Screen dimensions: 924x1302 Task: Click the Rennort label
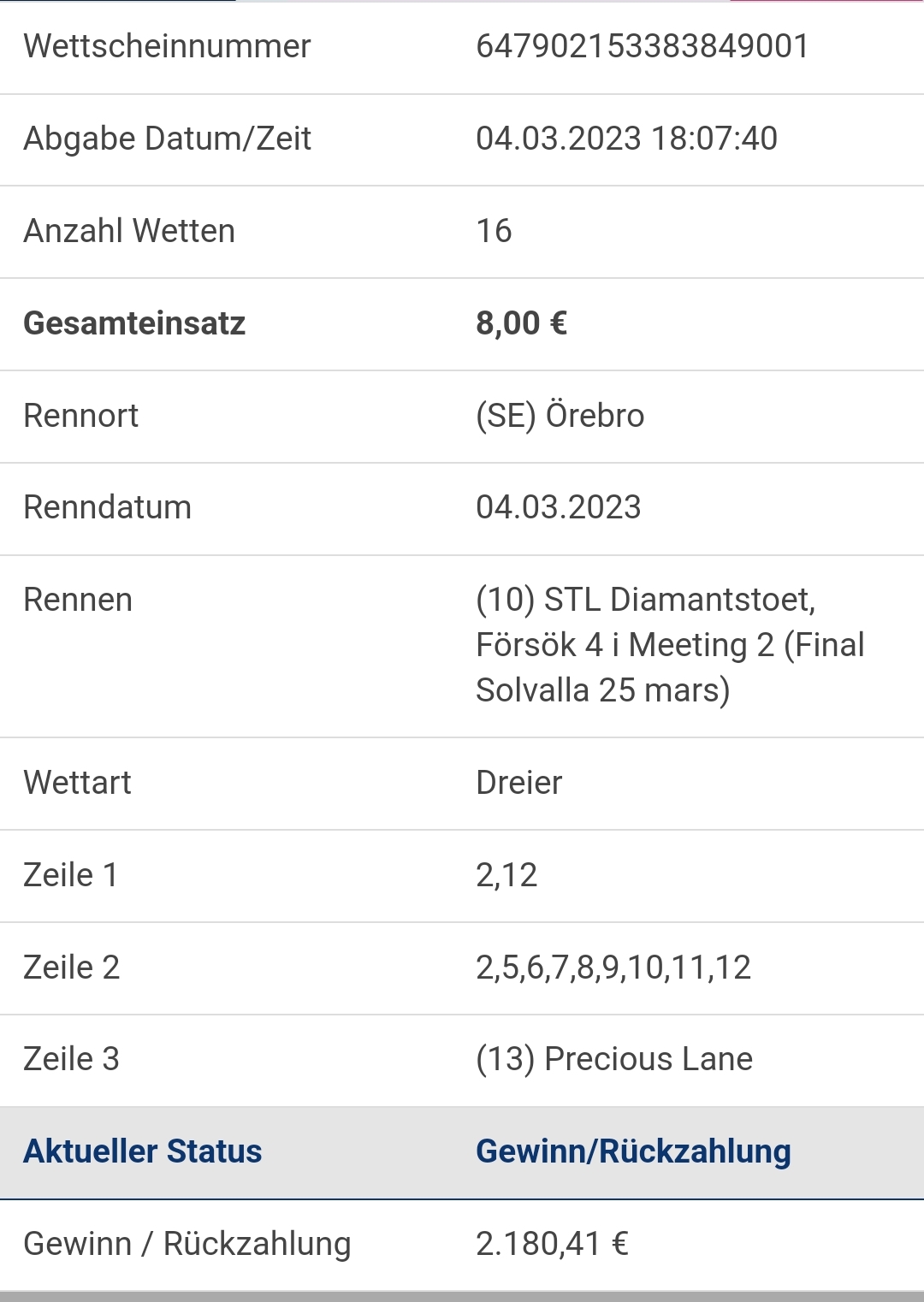(80, 416)
